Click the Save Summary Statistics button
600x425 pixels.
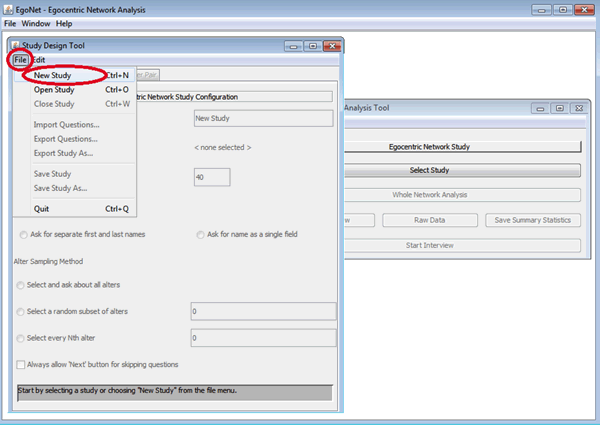point(533,220)
